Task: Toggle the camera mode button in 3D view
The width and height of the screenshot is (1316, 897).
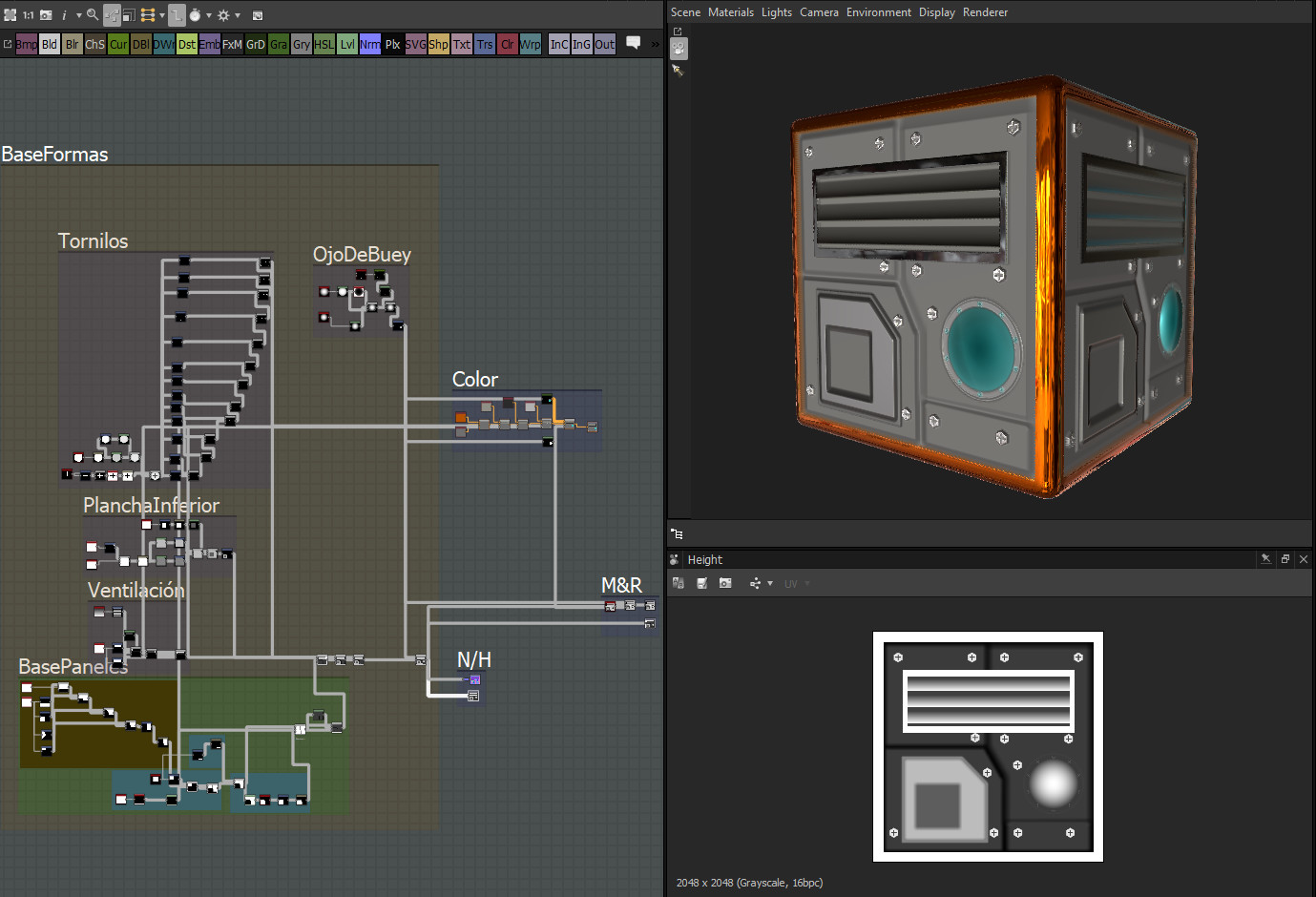Action: [x=679, y=48]
